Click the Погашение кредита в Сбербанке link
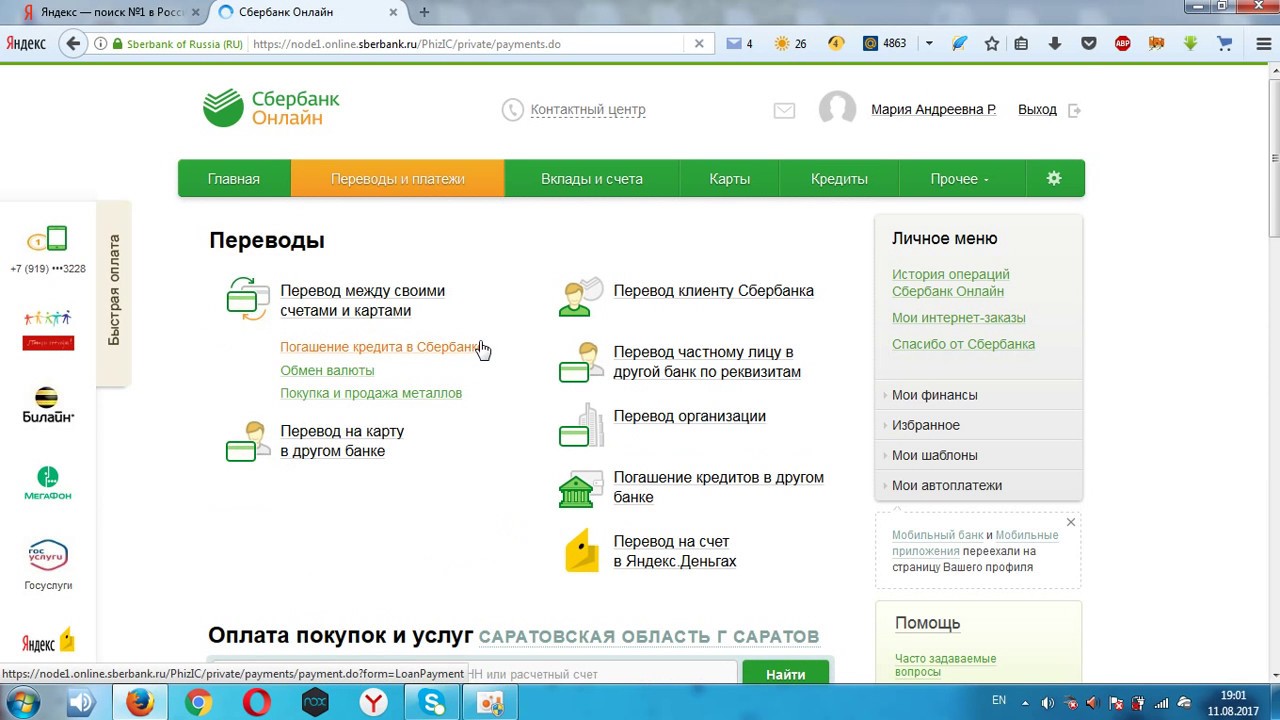The width and height of the screenshot is (1280, 720). coord(380,347)
